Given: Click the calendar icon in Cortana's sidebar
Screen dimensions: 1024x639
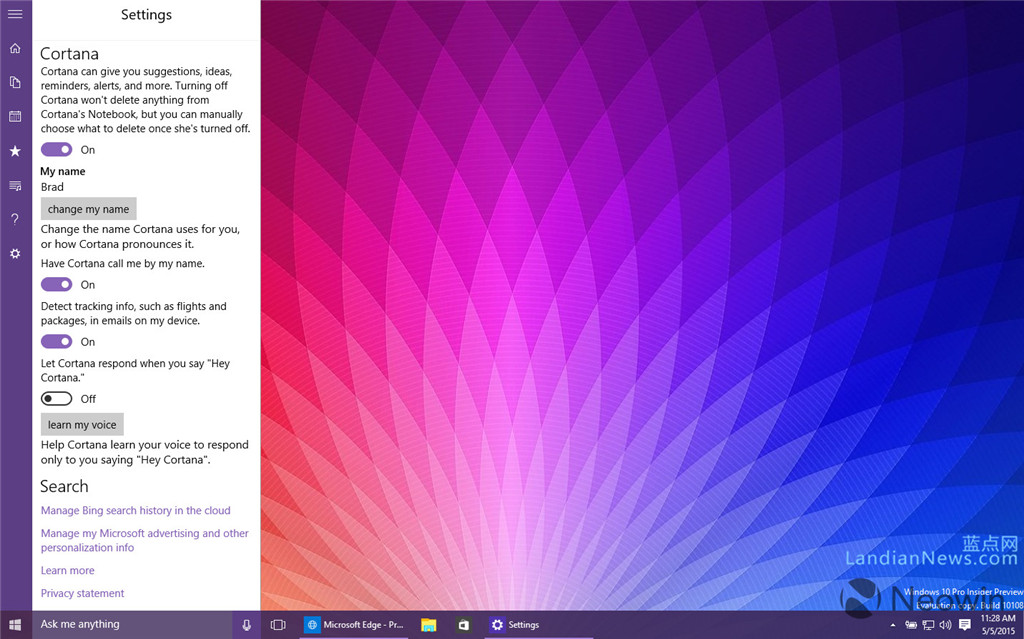Looking at the screenshot, I should (x=14, y=116).
